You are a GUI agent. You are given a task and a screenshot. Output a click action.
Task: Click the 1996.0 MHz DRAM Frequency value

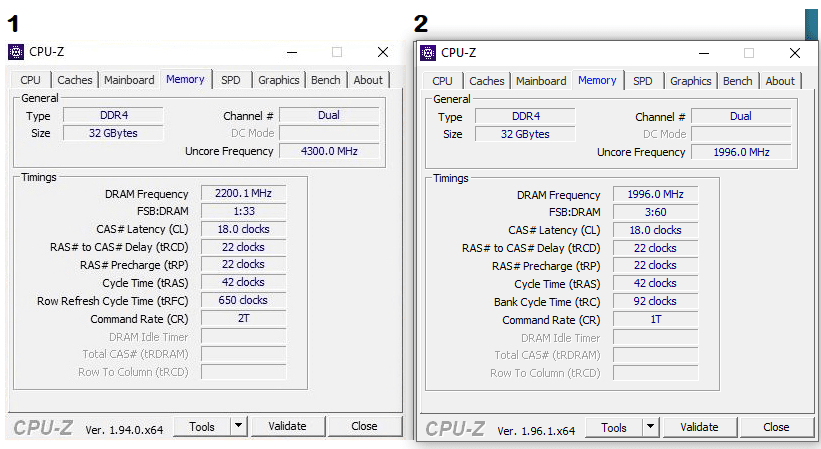(x=656, y=194)
